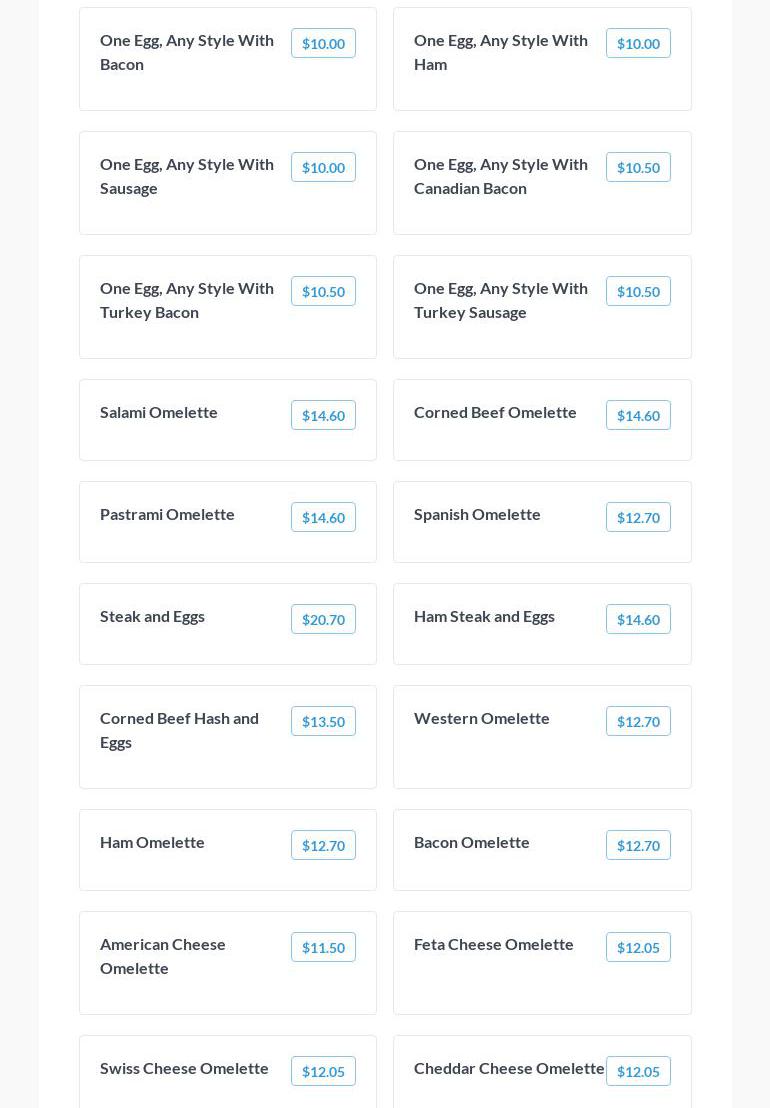Click $10.00 price for One Egg With Bacon
Viewport: 770px width, 1108px height.
point(323,43)
